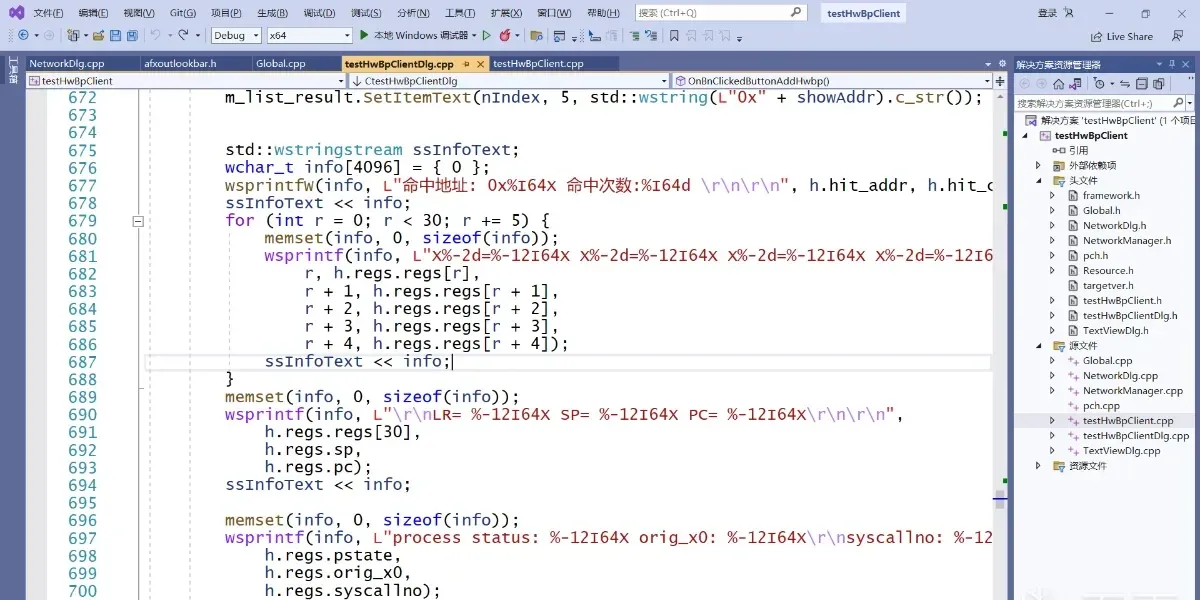Open the OnBnClickedButtonAddHwbp member dropdown
Viewport: 1200px width, 600px height.
coord(833,81)
